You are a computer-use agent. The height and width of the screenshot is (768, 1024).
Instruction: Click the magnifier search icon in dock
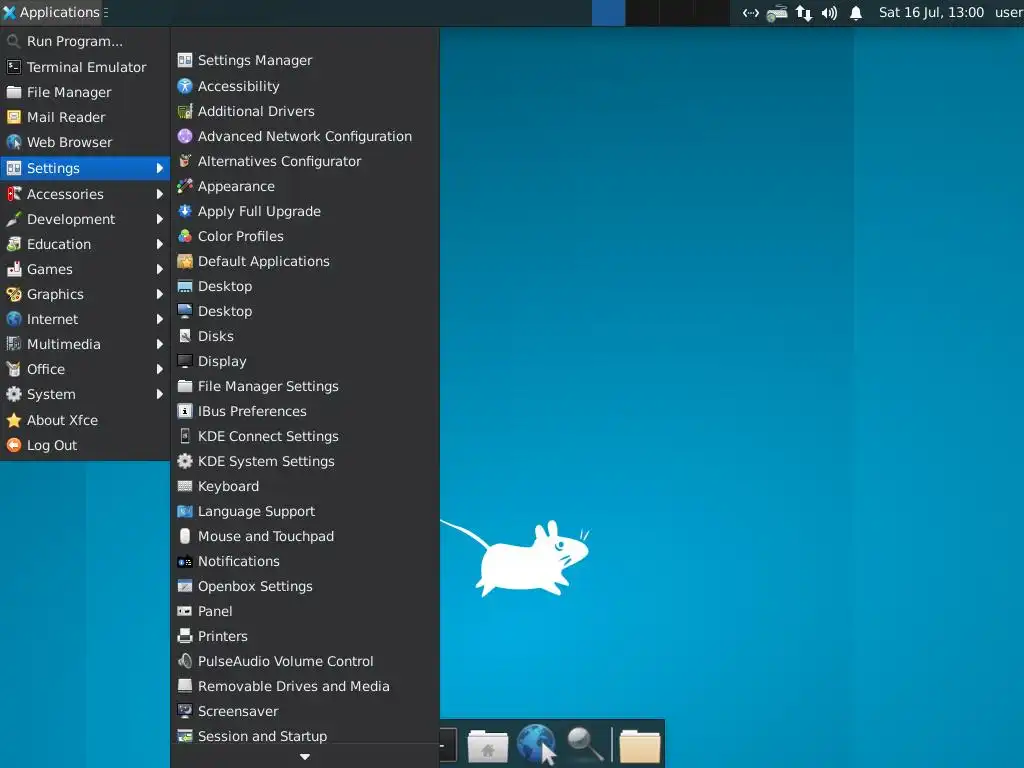point(584,744)
